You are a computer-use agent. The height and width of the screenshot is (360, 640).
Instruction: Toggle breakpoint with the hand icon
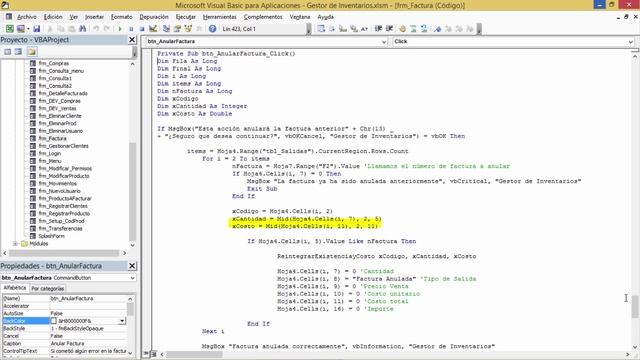click(x=402, y=29)
